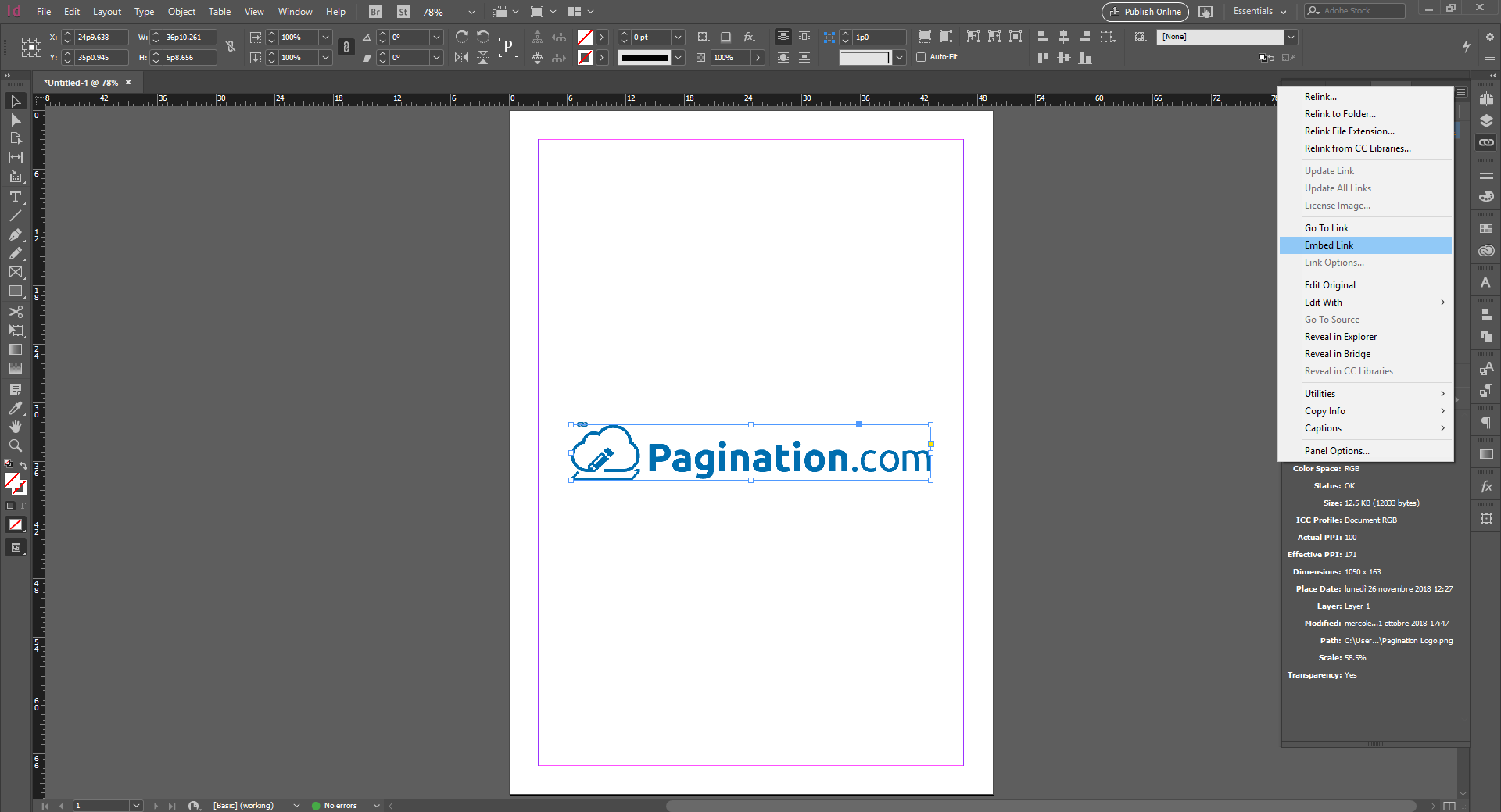Open the Links panel icon in the dock

click(1486, 143)
